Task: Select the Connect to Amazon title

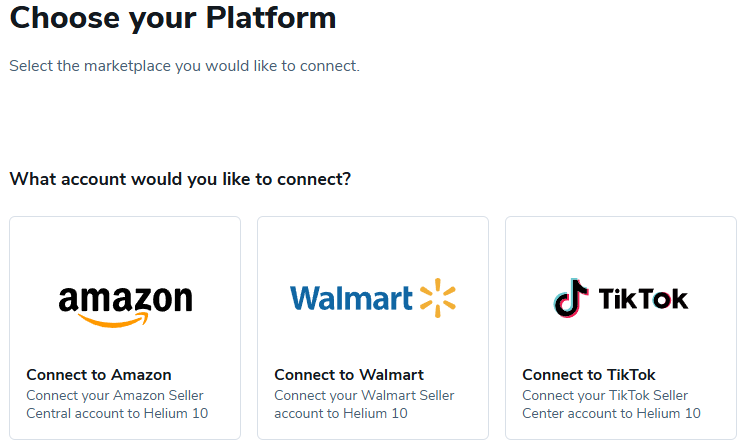Action: (99, 375)
